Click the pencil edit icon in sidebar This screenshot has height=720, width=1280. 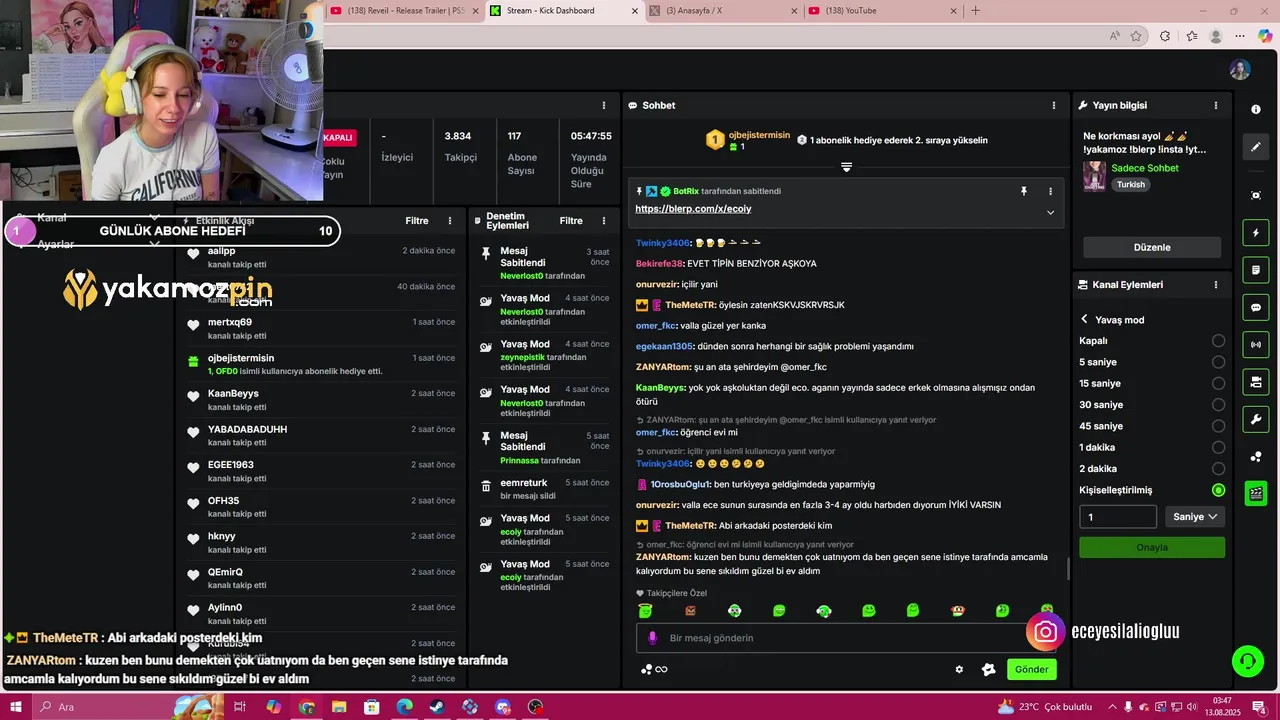(1256, 147)
